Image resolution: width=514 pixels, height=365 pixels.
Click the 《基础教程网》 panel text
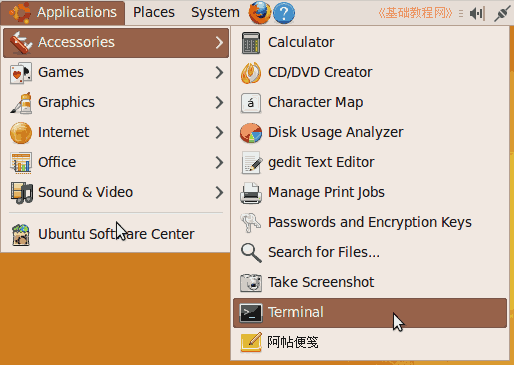[415, 13]
